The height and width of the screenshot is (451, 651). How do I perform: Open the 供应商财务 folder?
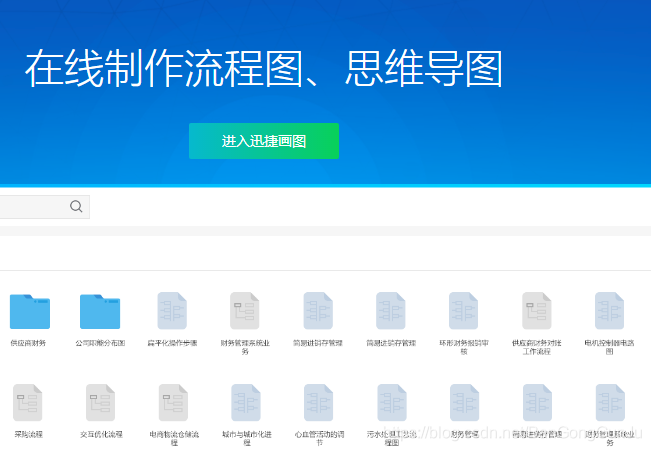[29, 311]
